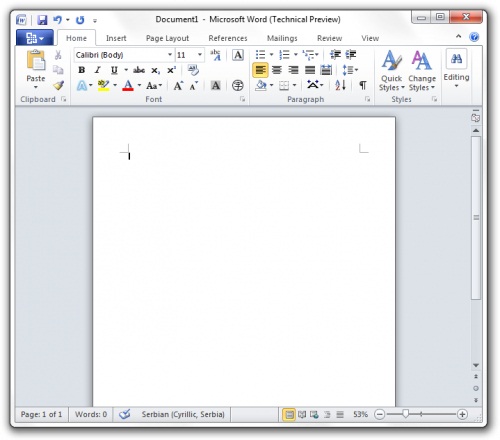The height and width of the screenshot is (440, 500).
Task: Click the zoom slider handle
Action: tap(405, 414)
